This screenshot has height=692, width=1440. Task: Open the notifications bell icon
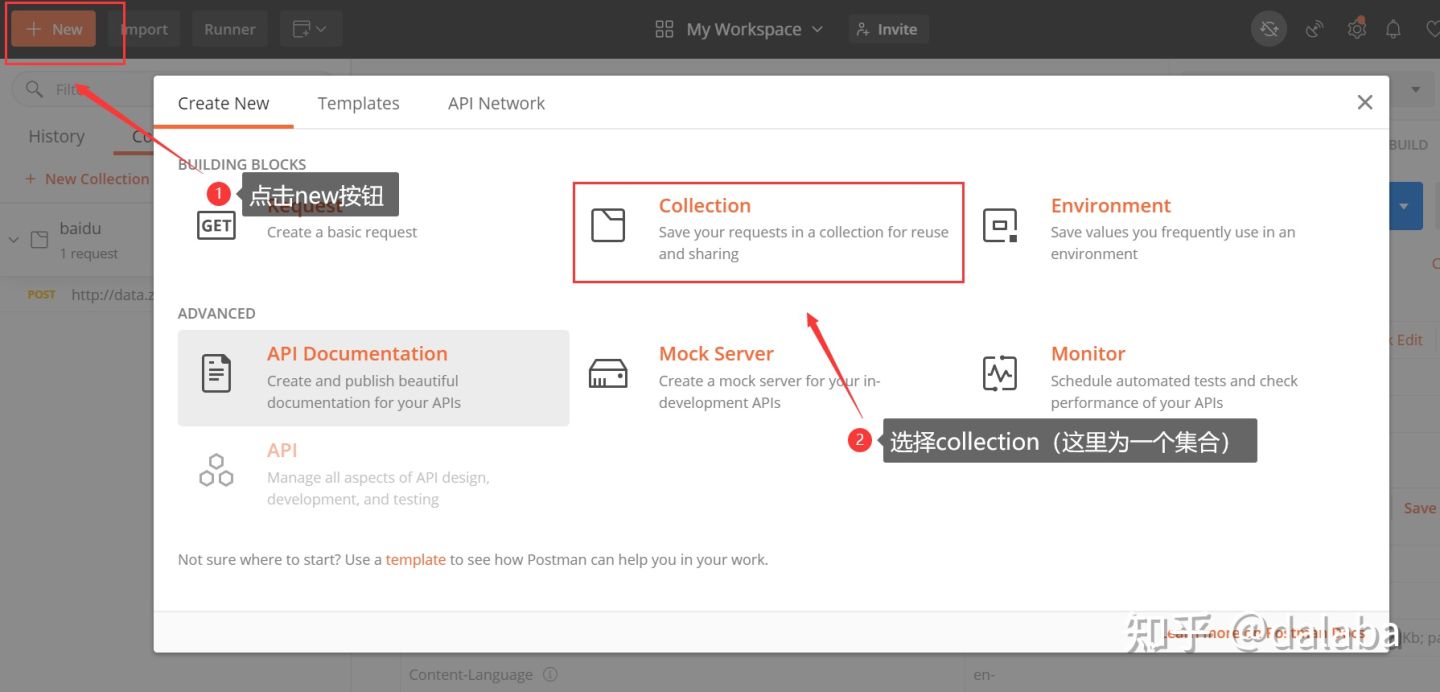tap(1393, 29)
